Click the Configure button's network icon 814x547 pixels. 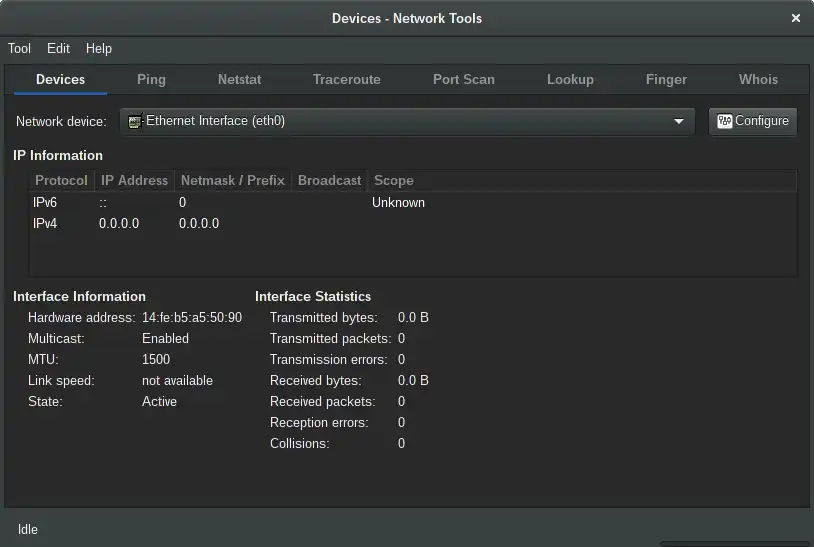(x=725, y=121)
